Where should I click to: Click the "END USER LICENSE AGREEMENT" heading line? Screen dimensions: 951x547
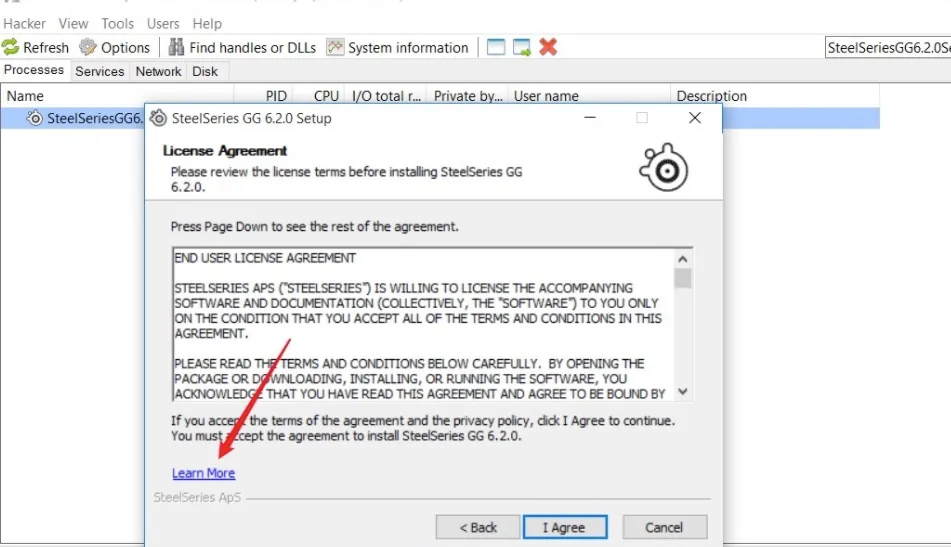click(x=265, y=258)
